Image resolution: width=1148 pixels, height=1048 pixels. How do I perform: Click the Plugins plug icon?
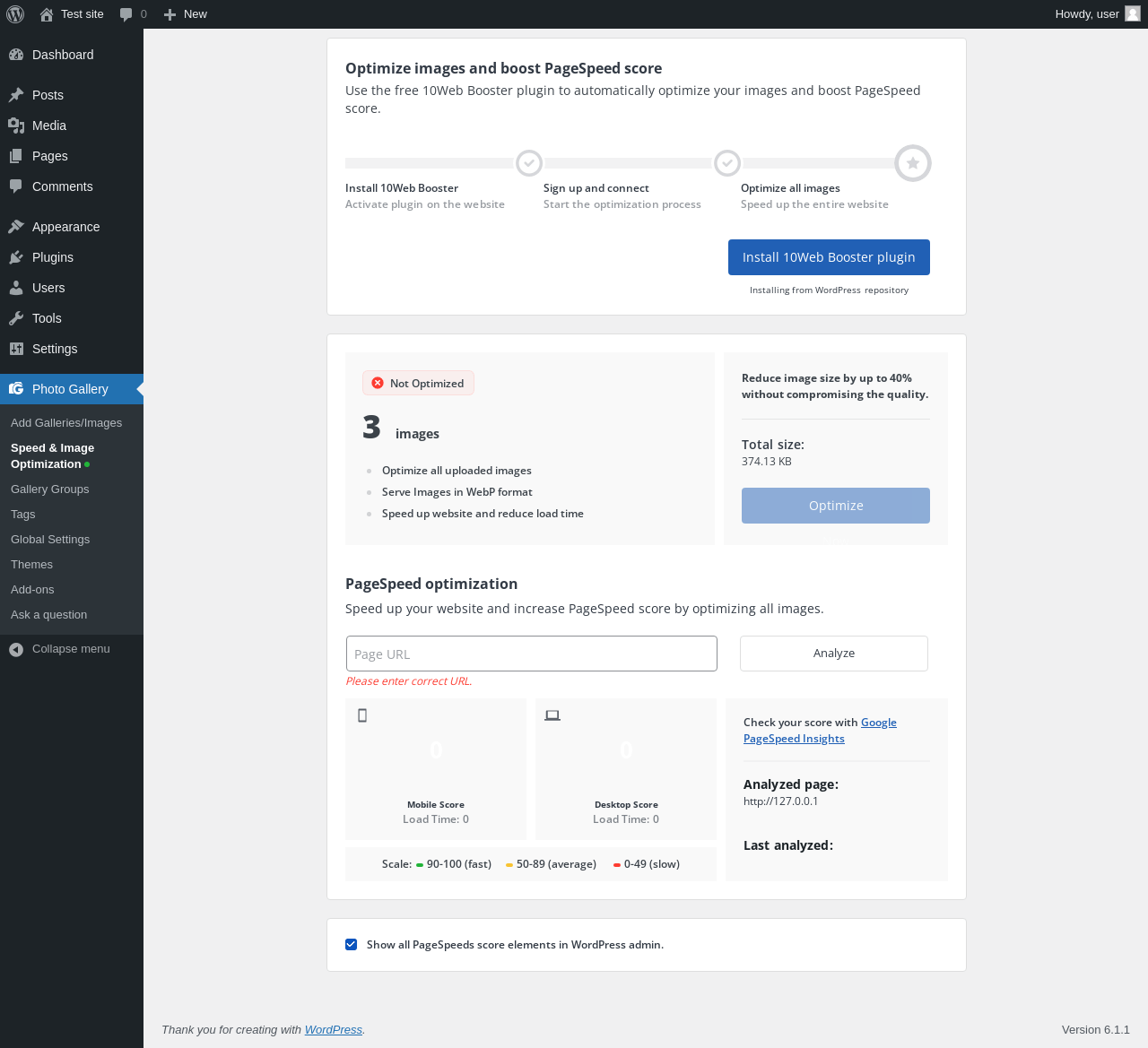(x=16, y=257)
